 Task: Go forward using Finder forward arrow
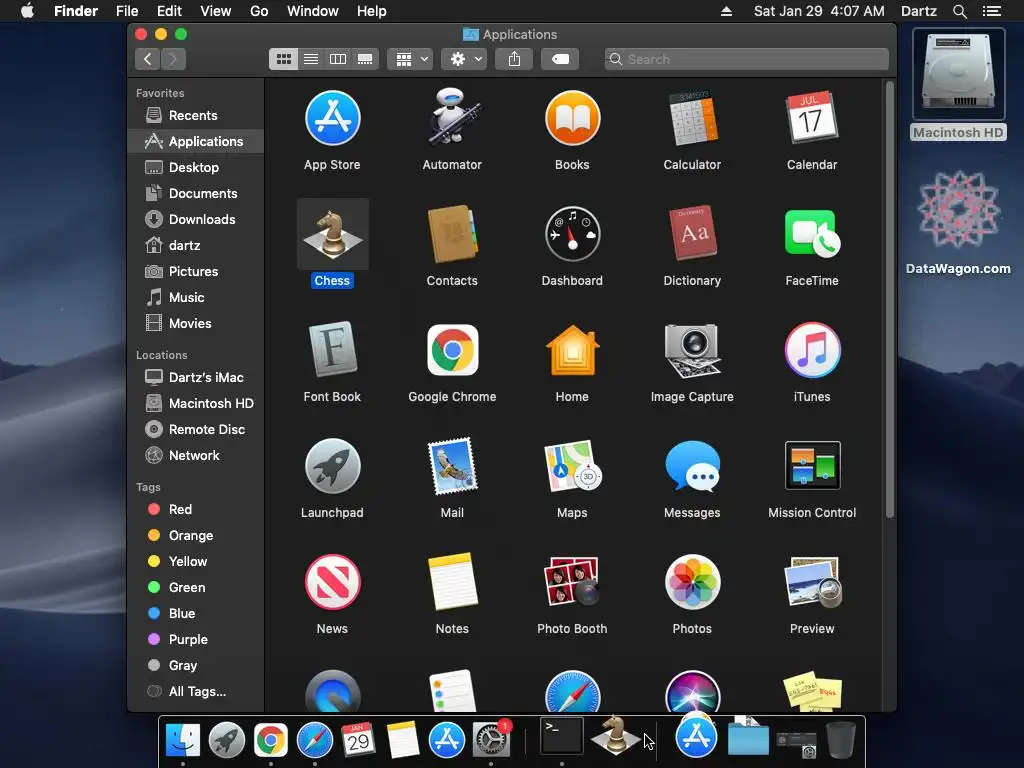173,59
